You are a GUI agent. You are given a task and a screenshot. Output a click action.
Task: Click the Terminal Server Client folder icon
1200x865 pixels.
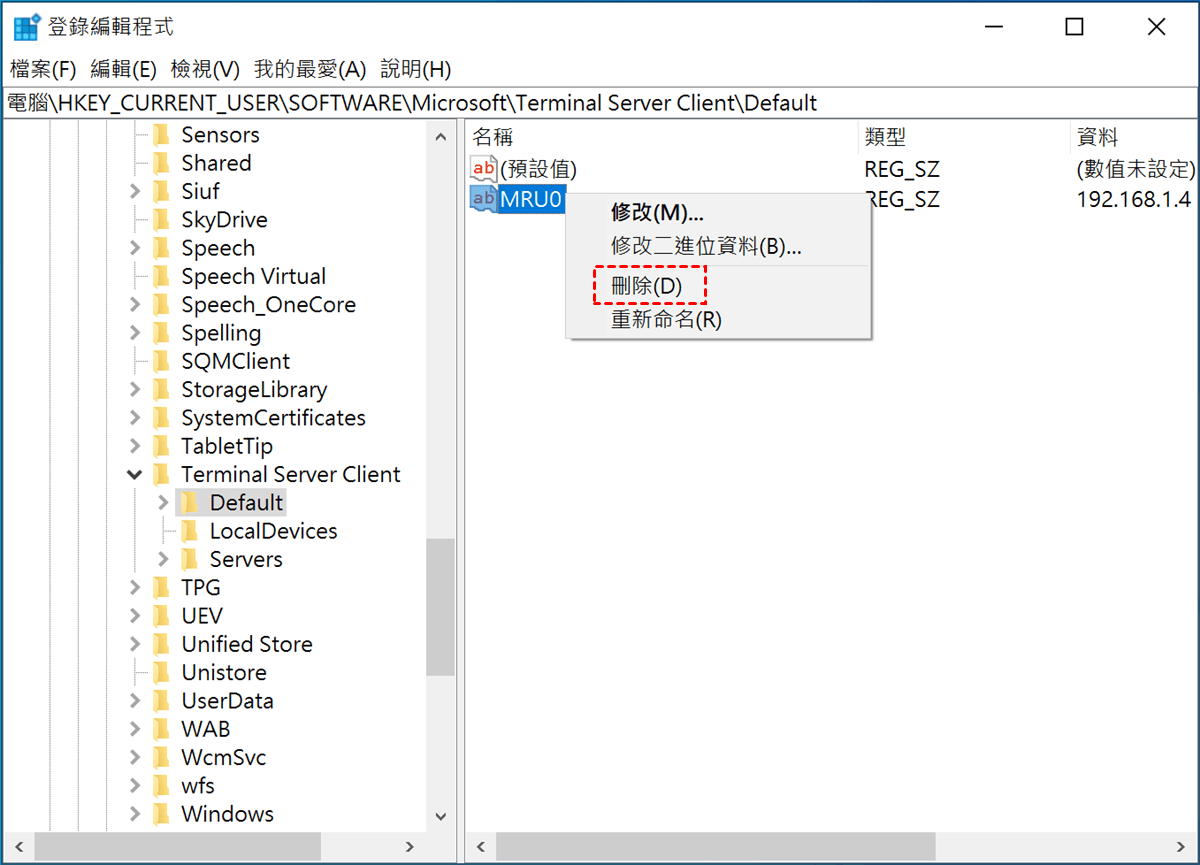pyautogui.click(x=161, y=474)
